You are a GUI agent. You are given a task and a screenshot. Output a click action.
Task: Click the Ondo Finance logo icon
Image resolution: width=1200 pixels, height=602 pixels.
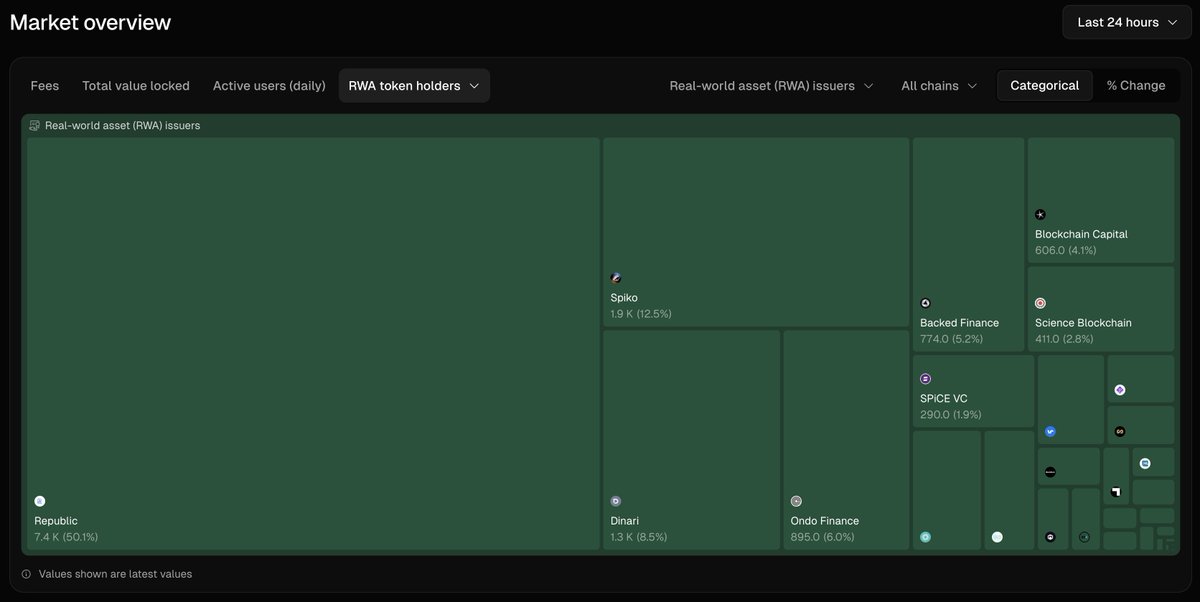(x=796, y=501)
